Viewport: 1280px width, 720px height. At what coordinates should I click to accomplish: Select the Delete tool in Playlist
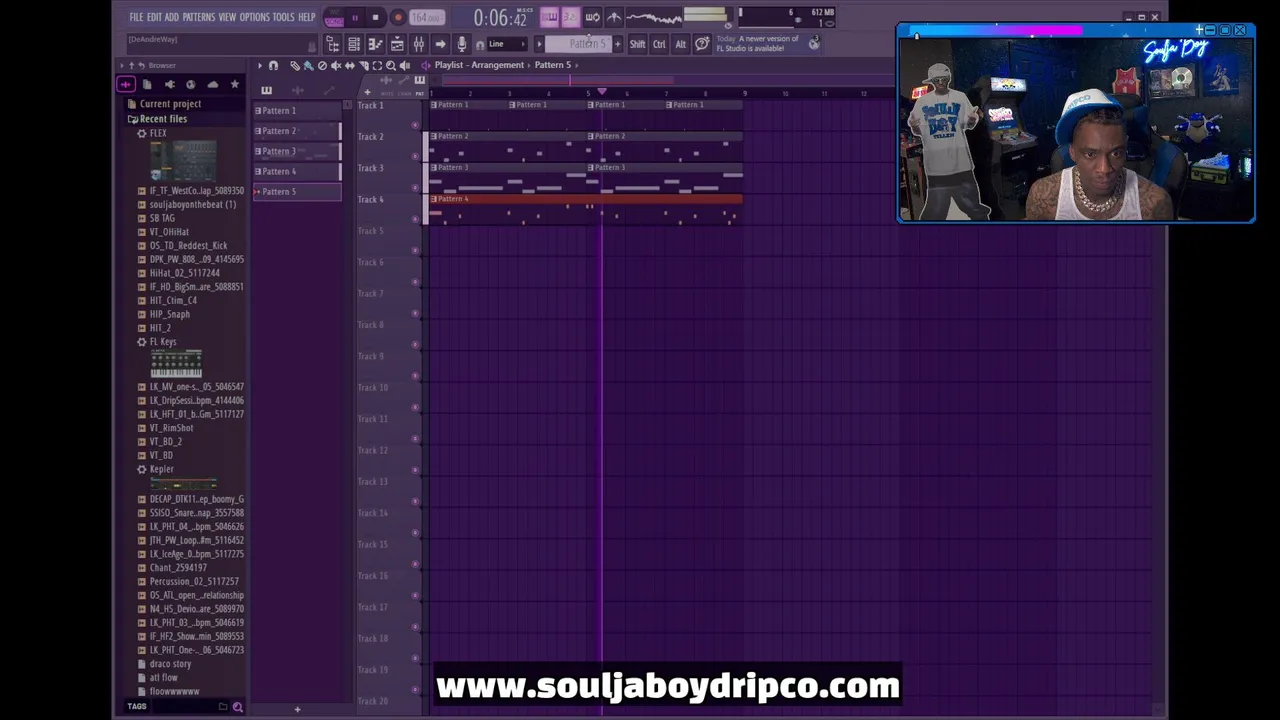click(322, 65)
